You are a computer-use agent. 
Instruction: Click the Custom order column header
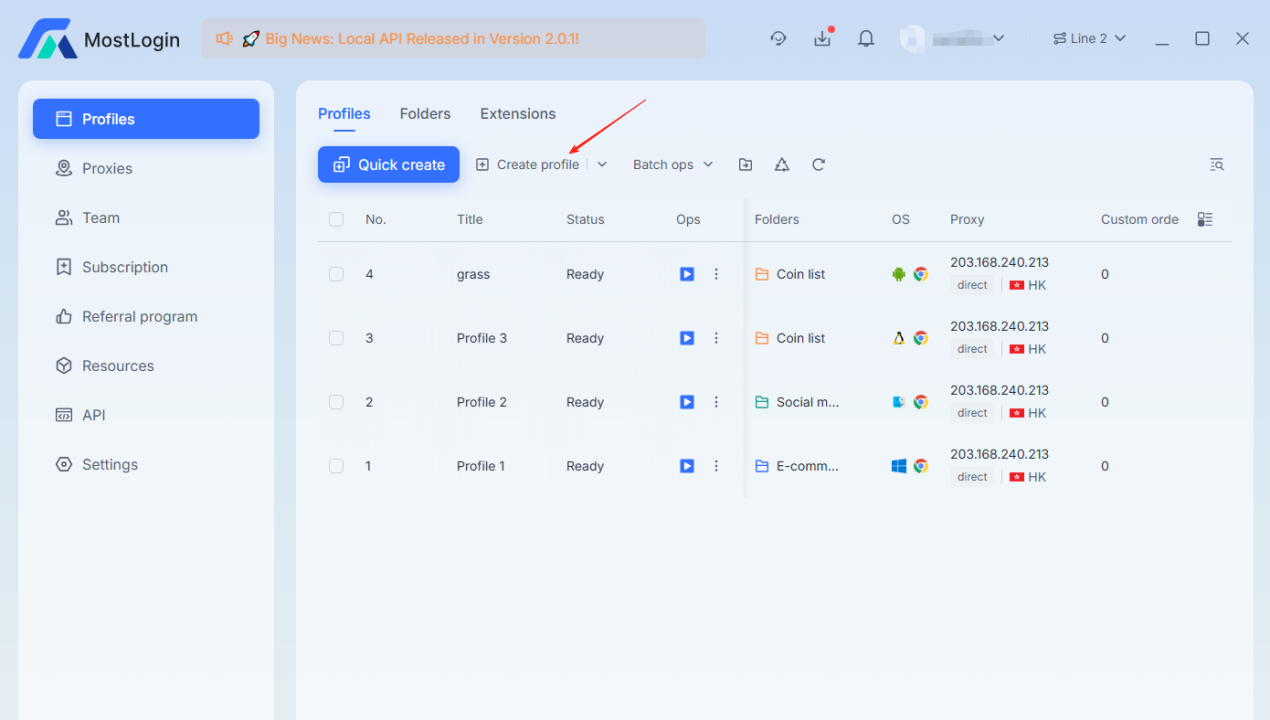(1140, 219)
